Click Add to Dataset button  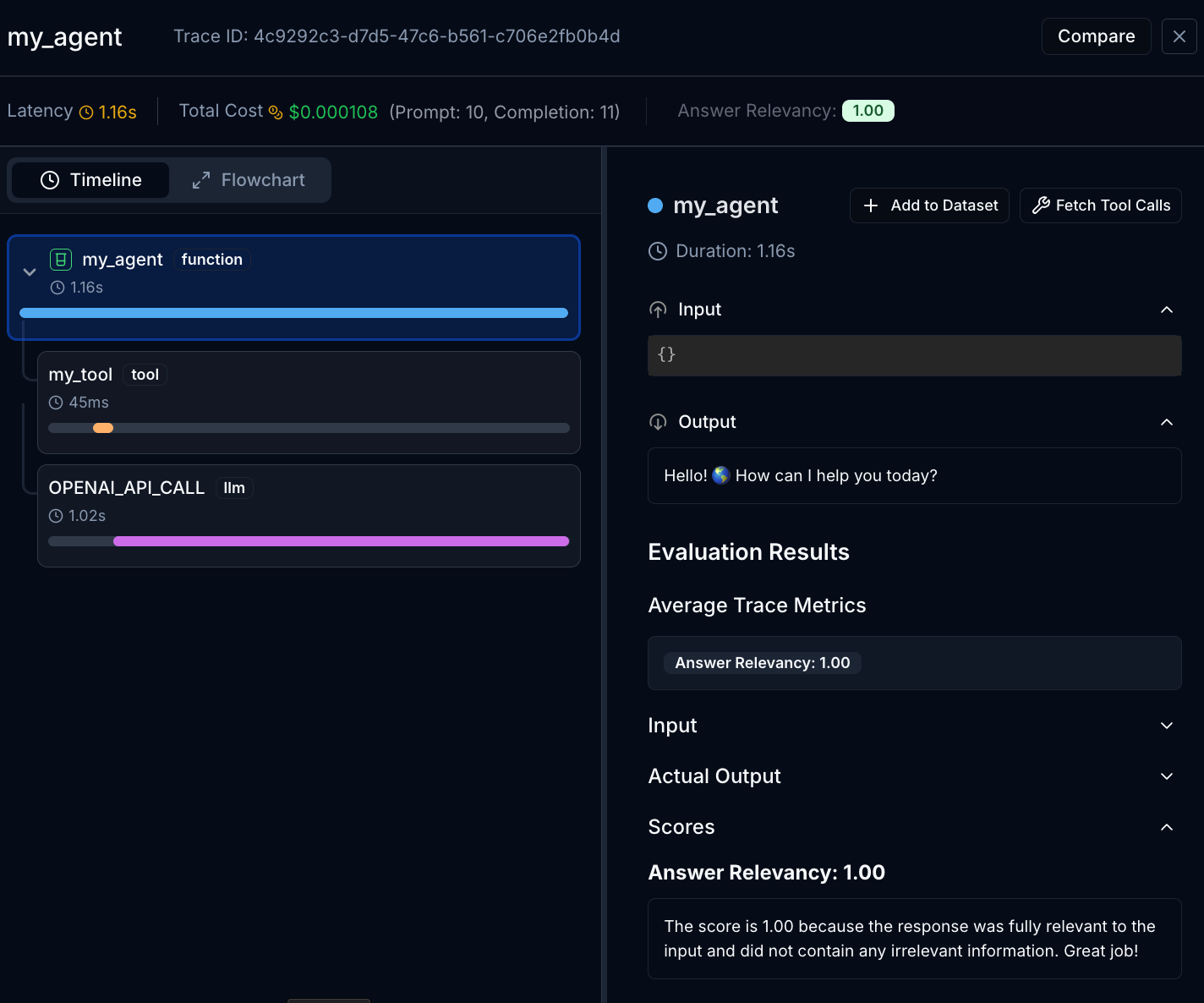click(x=929, y=206)
